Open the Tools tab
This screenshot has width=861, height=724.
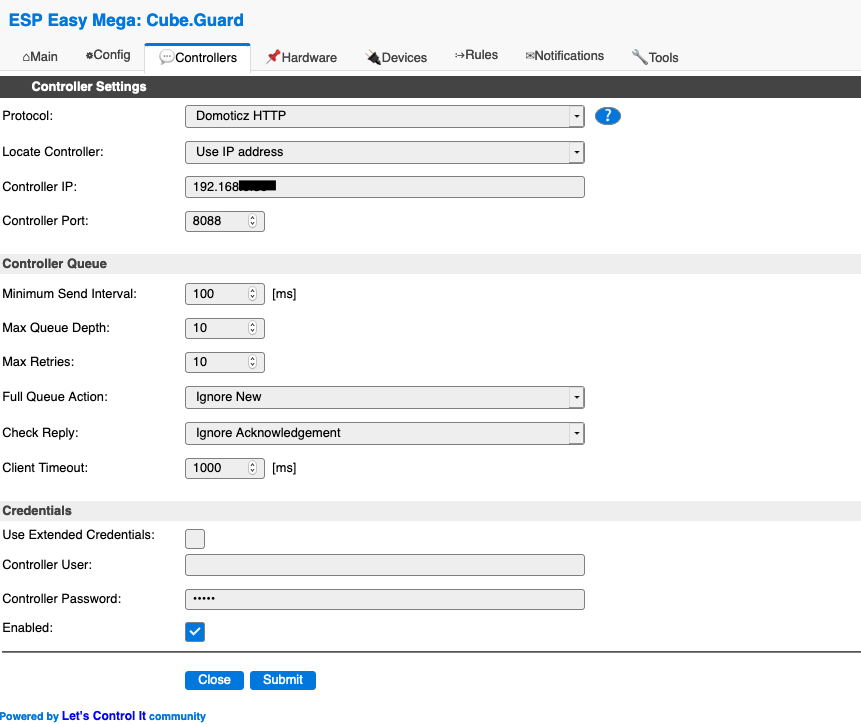(x=655, y=58)
